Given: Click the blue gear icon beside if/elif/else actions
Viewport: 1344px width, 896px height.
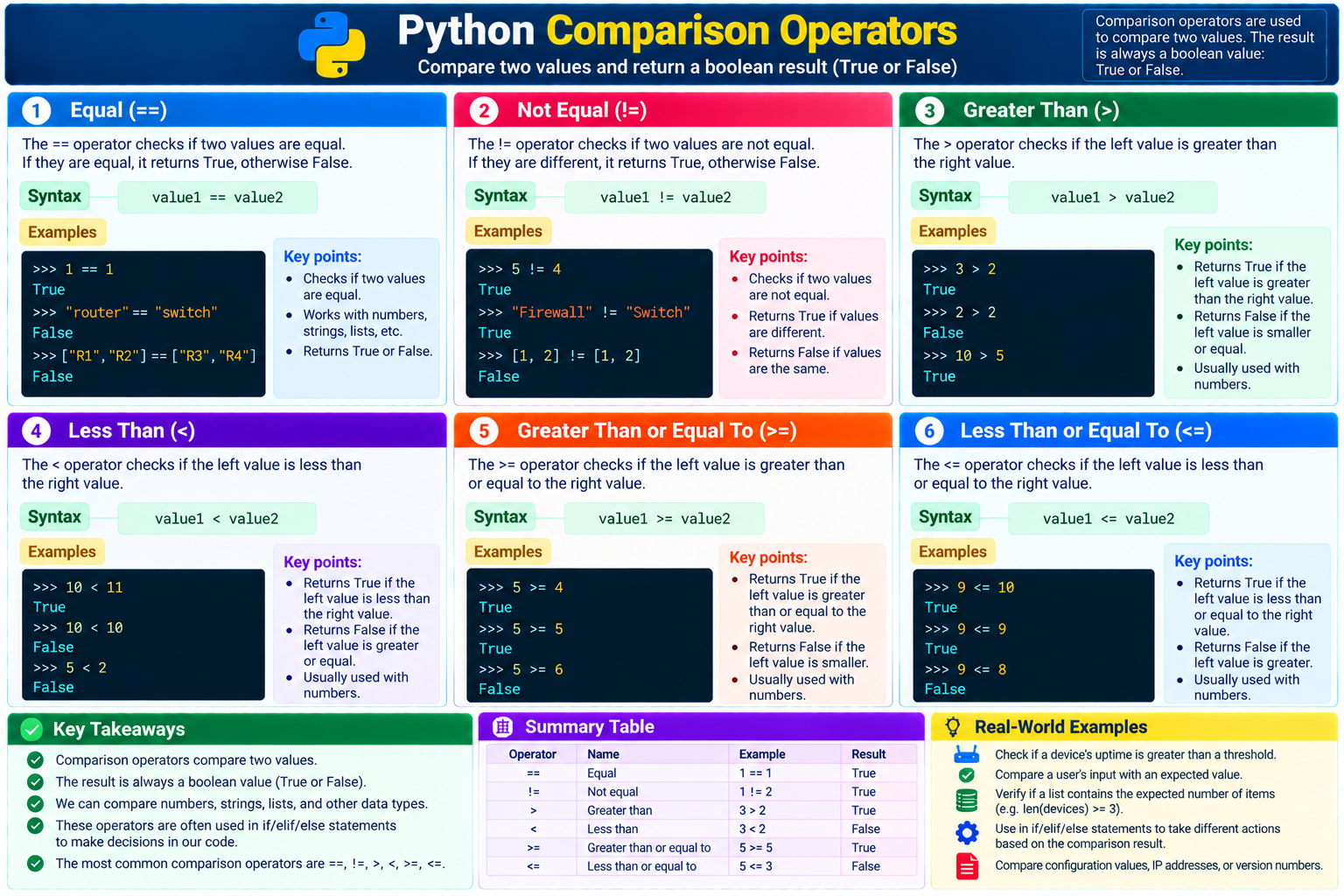Looking at the screenshot, I should [967, 833].
